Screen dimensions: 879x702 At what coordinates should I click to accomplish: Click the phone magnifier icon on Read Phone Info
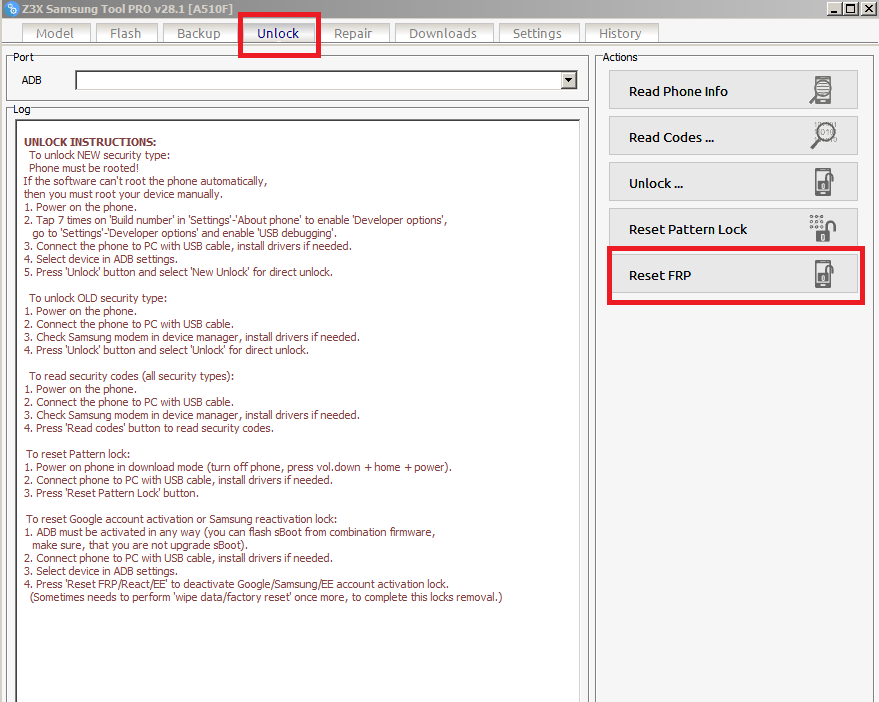pyautogui.click(x=822, y=90)
